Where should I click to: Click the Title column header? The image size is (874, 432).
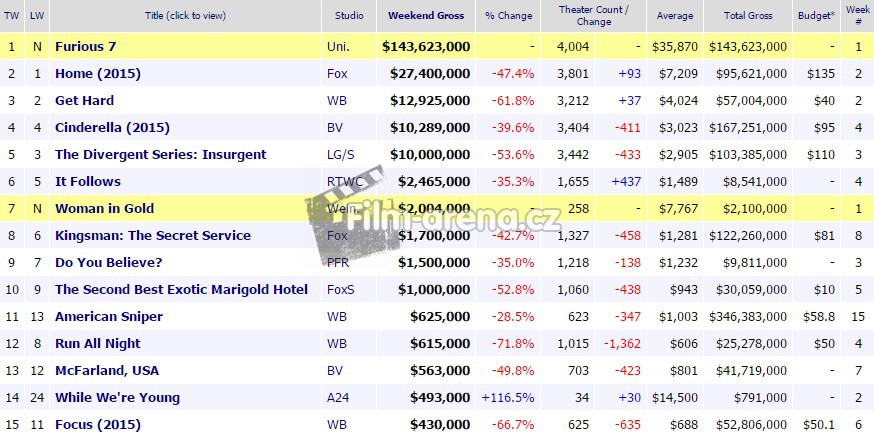coord(185,16)
